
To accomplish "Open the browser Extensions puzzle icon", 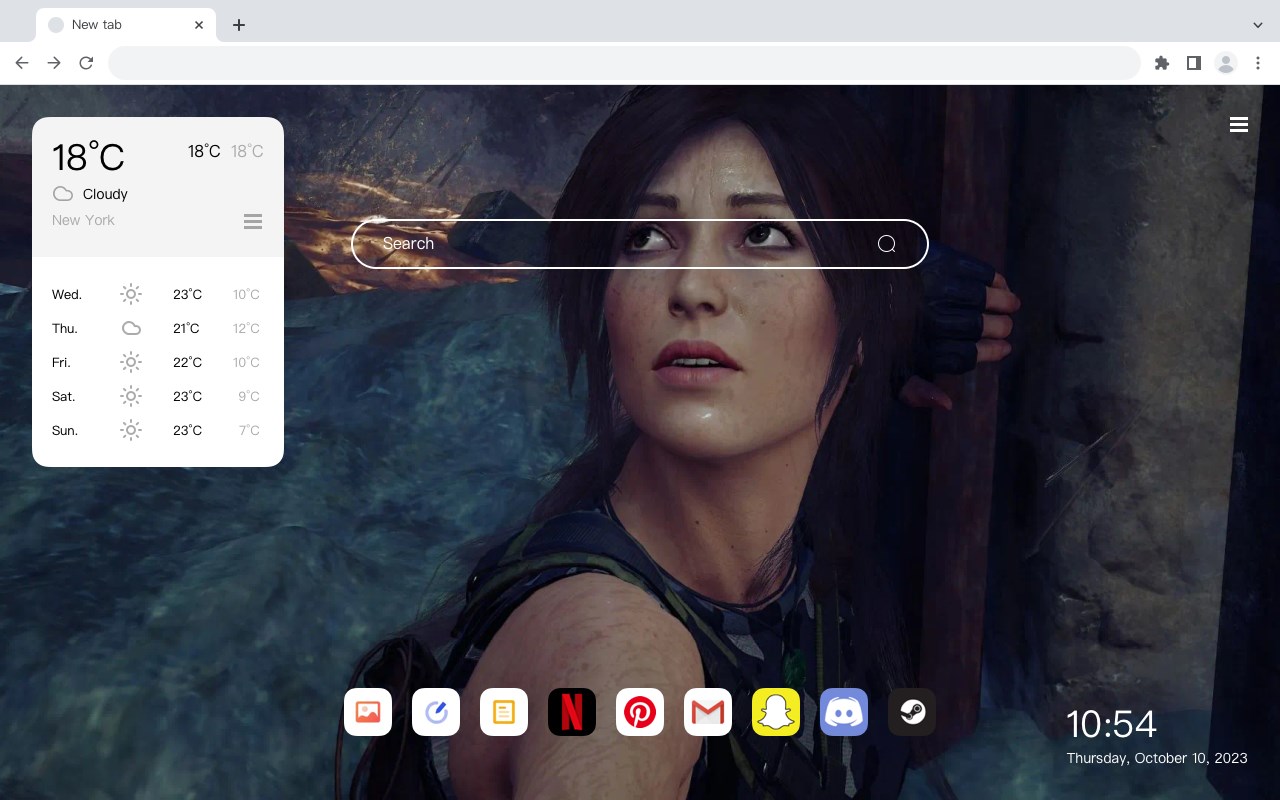I will 1161,63.
